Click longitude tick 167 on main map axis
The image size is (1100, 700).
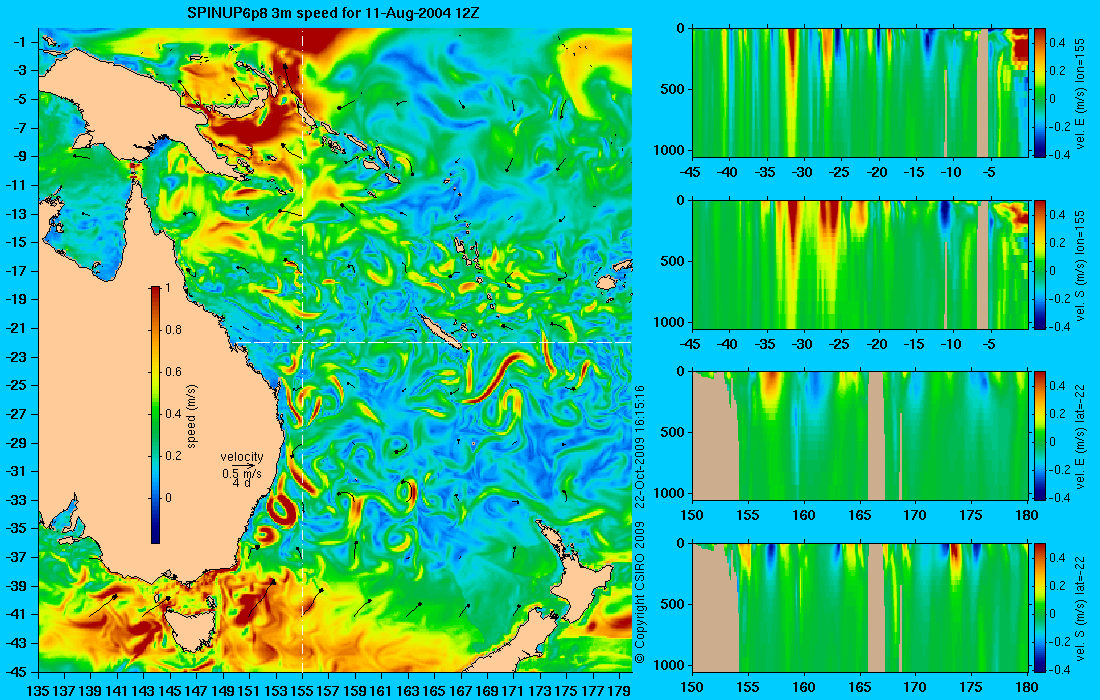pyautogui.click(x=461, y=690)
